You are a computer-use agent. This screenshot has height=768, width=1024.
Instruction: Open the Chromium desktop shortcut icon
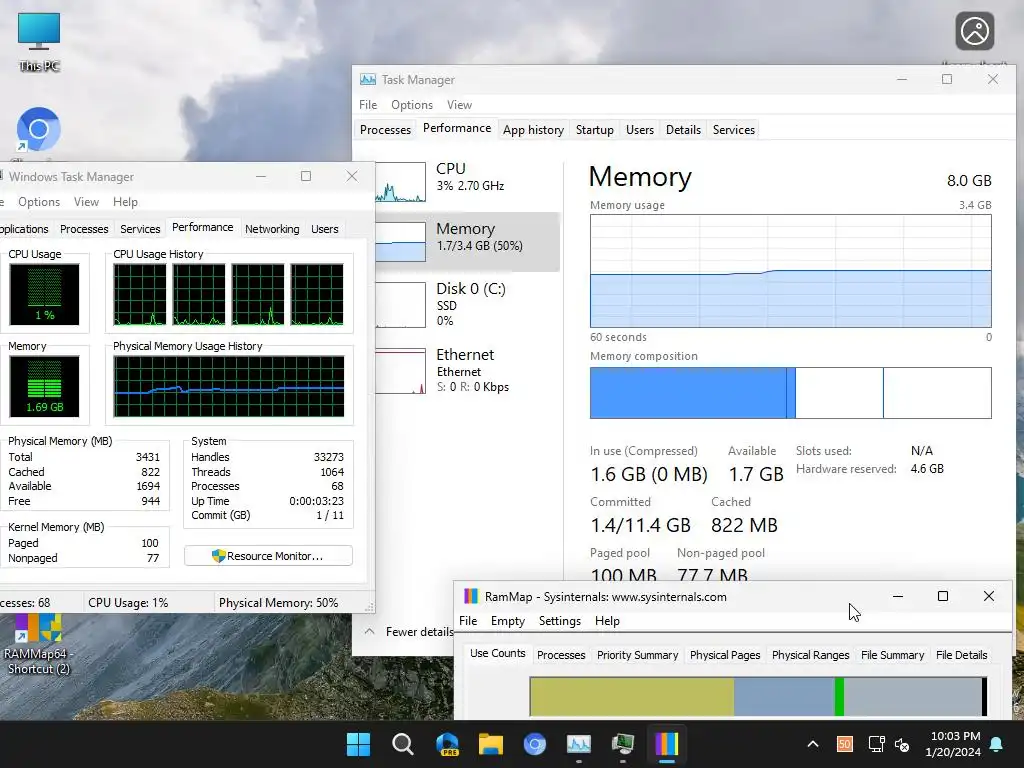pyautogui.click(x=39, y=130)
